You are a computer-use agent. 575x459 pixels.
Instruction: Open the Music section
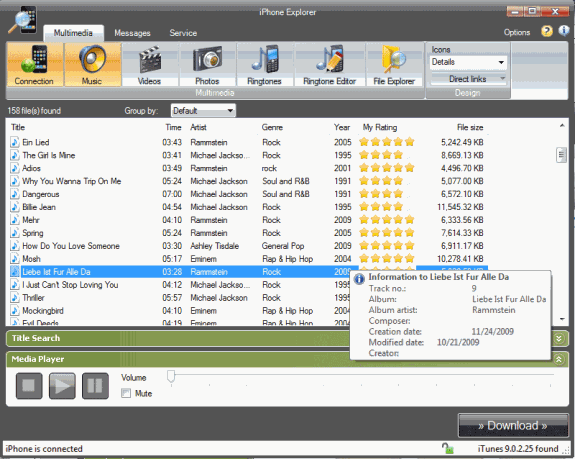(x=92, y=65)
